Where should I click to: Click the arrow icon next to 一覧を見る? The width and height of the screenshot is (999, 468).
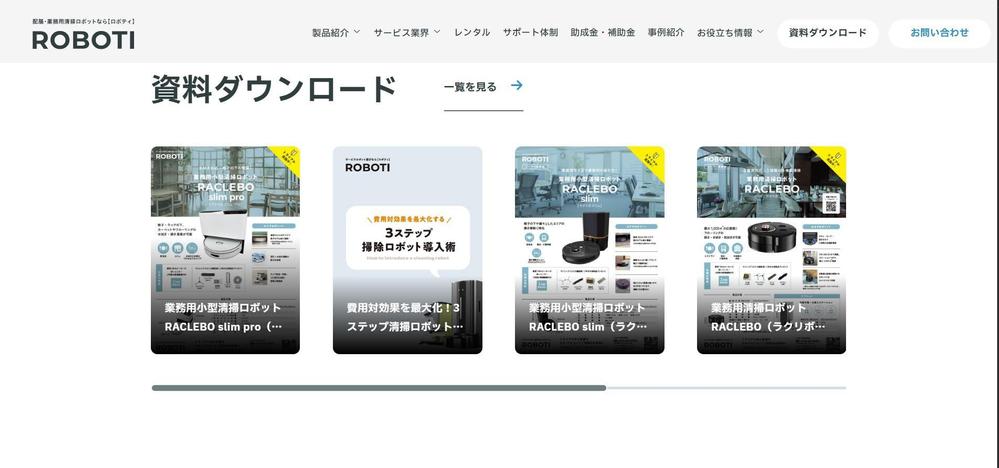[x=517, y=85]
